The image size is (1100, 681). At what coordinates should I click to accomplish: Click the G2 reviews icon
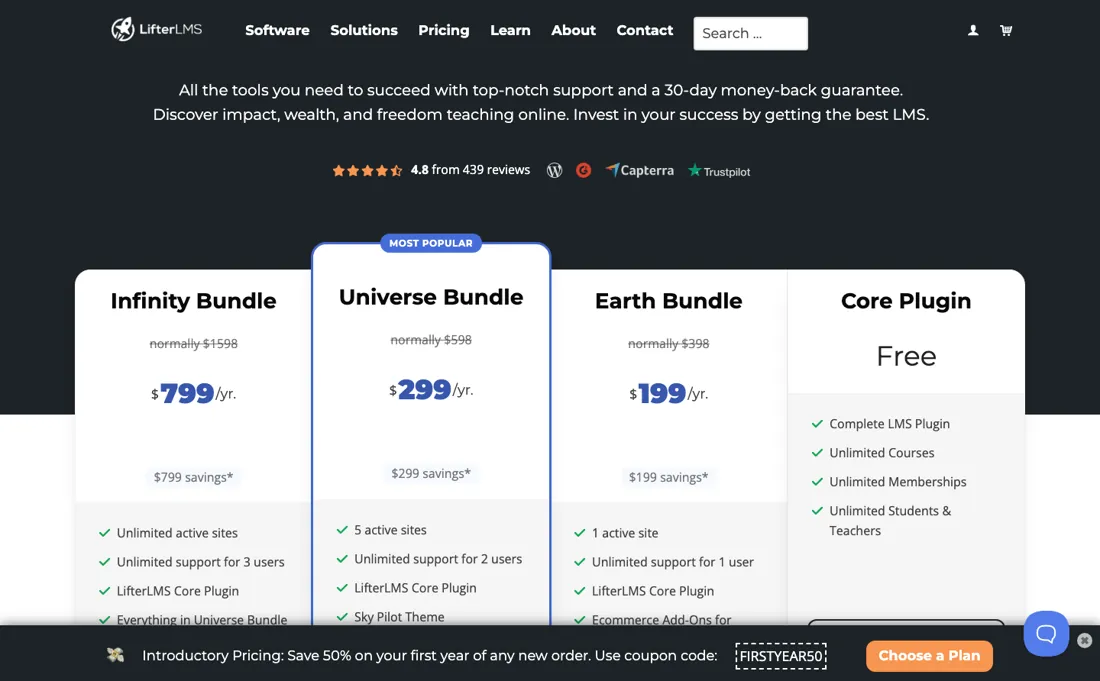coord(583,170)
